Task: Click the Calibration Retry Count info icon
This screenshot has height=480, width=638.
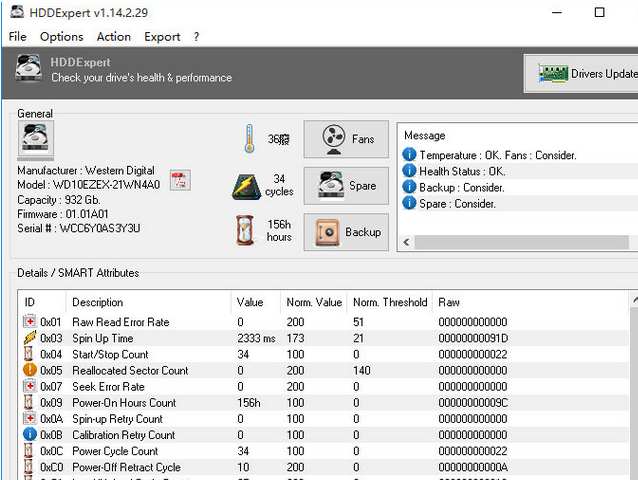Action: tap(29, 434)
